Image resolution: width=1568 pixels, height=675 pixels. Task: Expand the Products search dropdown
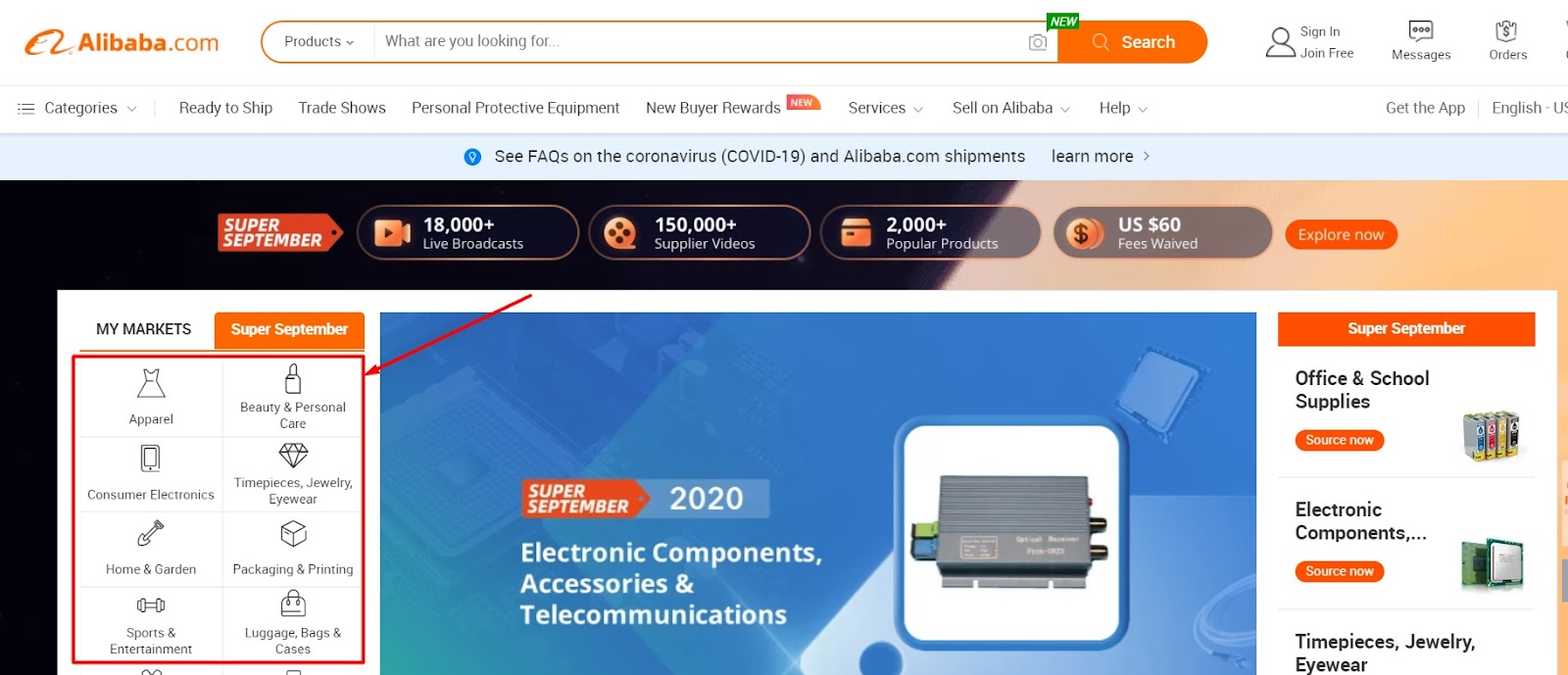319,41
